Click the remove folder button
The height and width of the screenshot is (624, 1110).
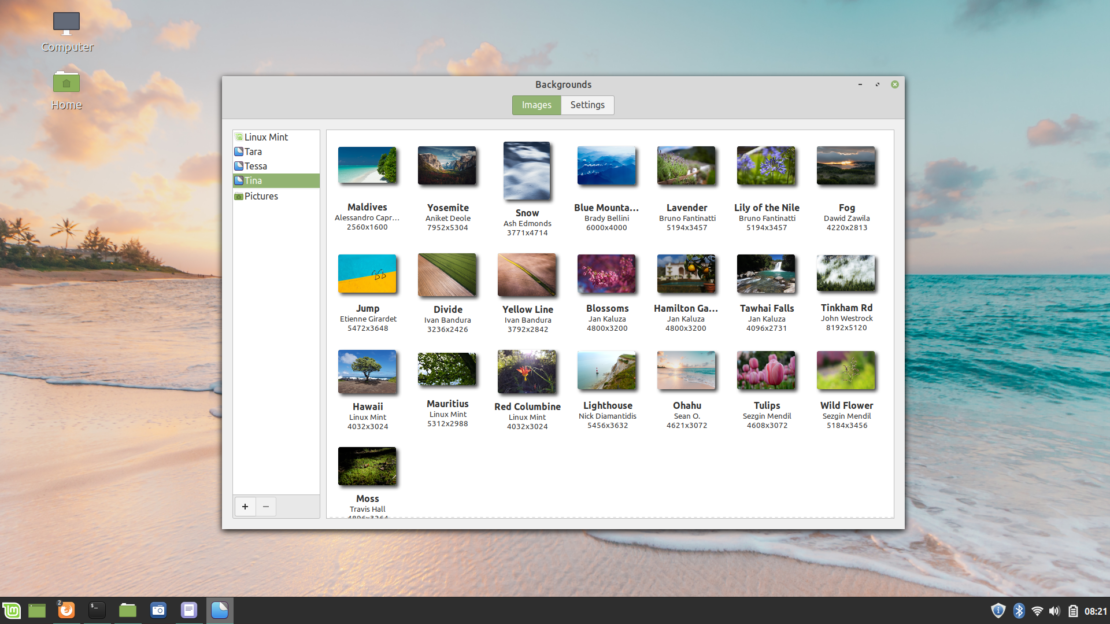pos(265,506)
